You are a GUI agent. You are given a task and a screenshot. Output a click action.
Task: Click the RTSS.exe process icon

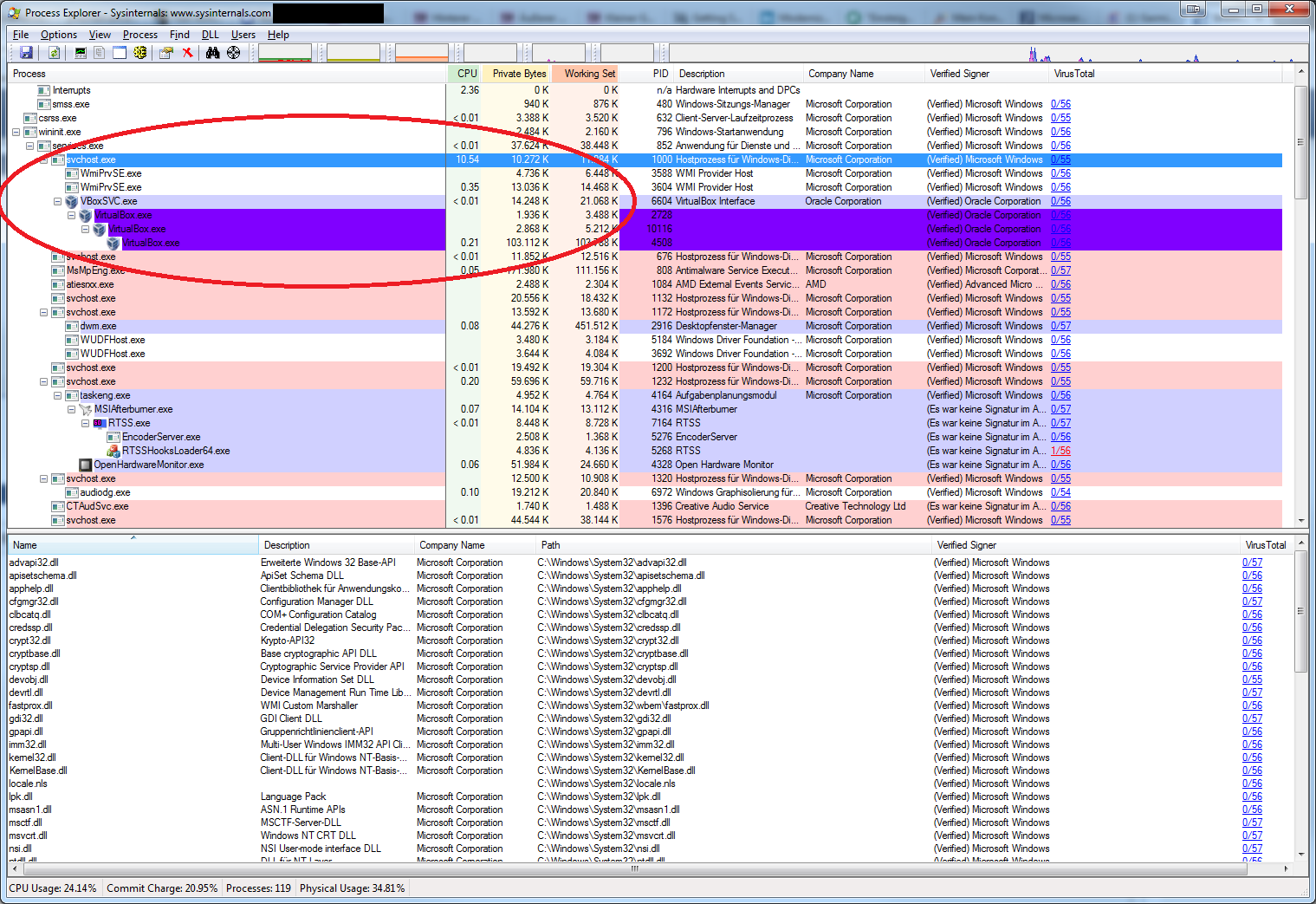[x=100, y=423]
